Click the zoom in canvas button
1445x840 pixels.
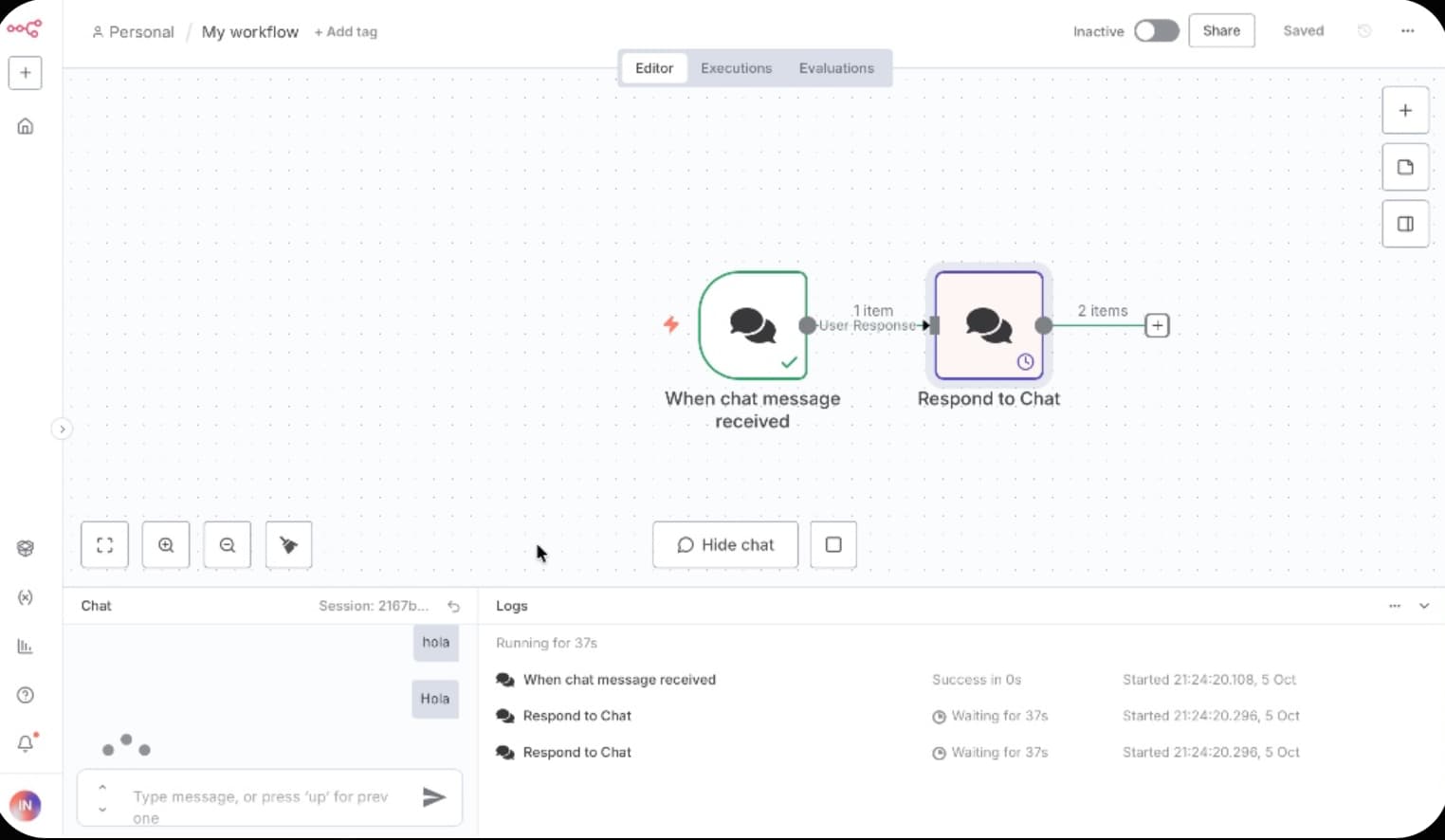(166, 545)
